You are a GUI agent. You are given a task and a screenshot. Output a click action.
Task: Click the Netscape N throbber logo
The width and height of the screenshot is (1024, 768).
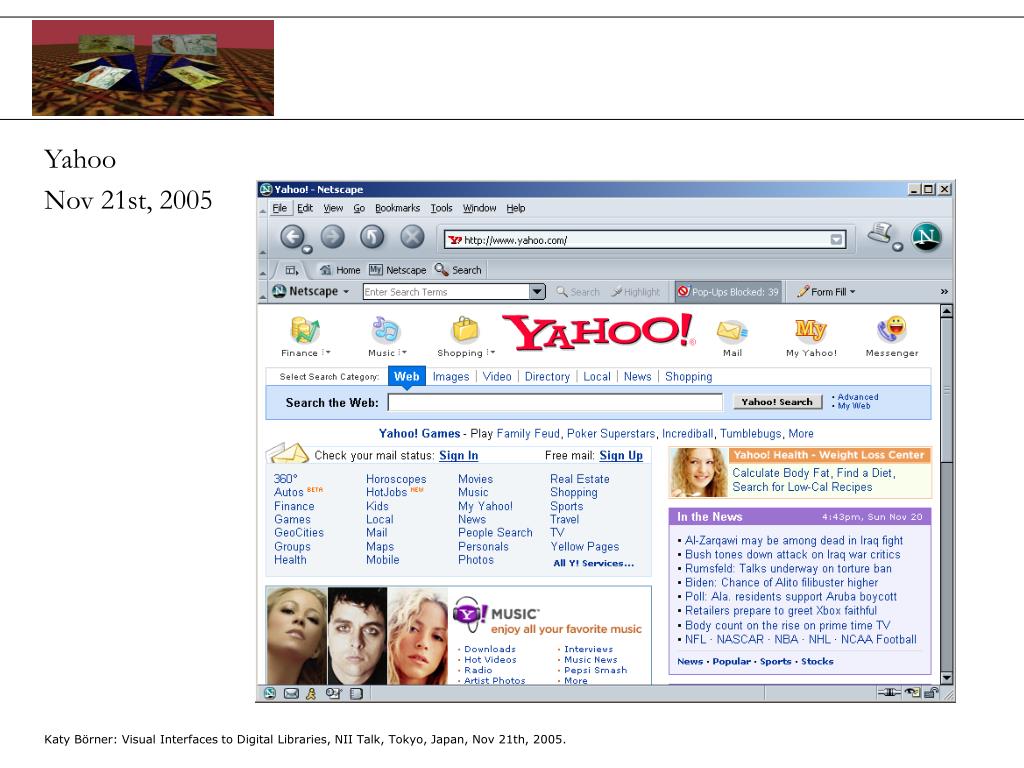926,236
